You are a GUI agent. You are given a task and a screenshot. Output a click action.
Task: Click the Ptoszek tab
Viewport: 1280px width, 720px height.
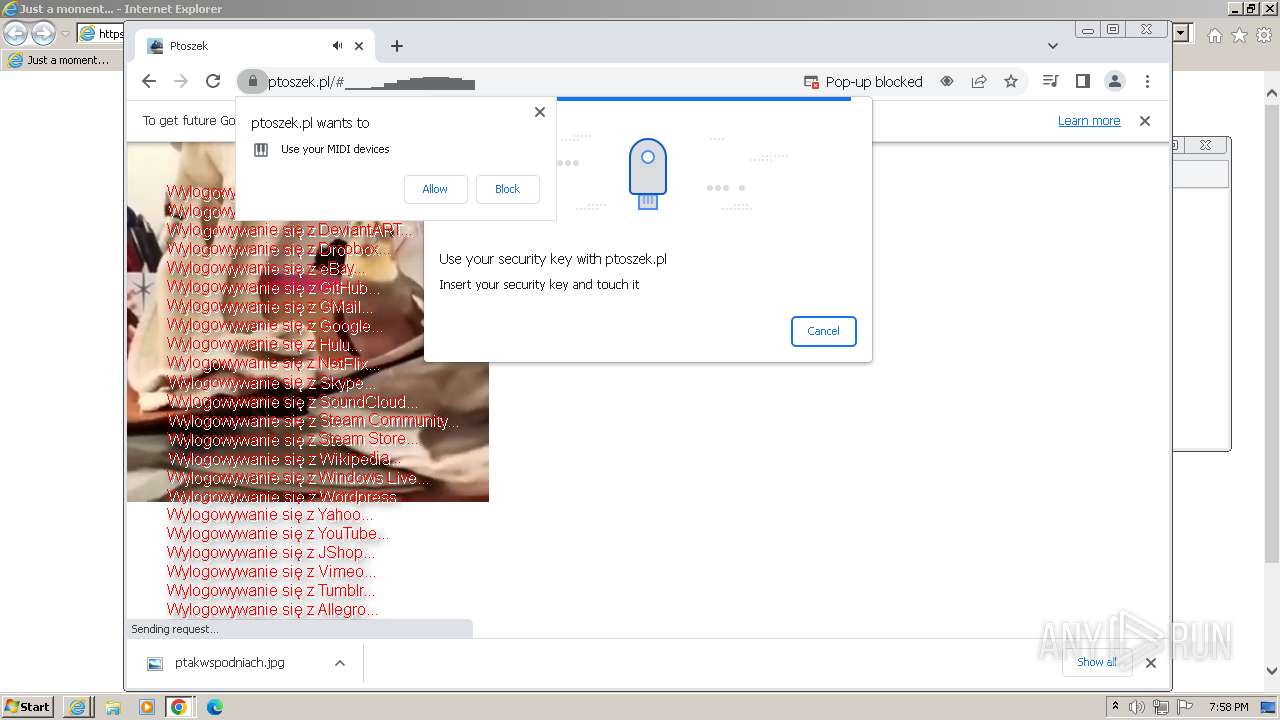coord(255,46)
